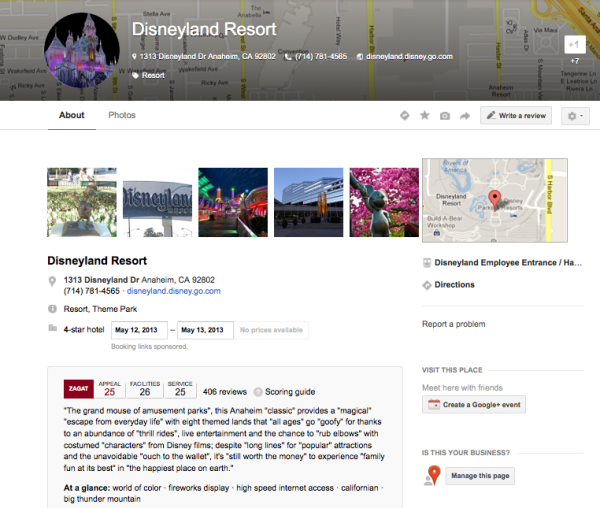Screen dimensions: 600x508
Task: Click the transit icon beside Employee Entrance
Action: [x=427, y=263]
